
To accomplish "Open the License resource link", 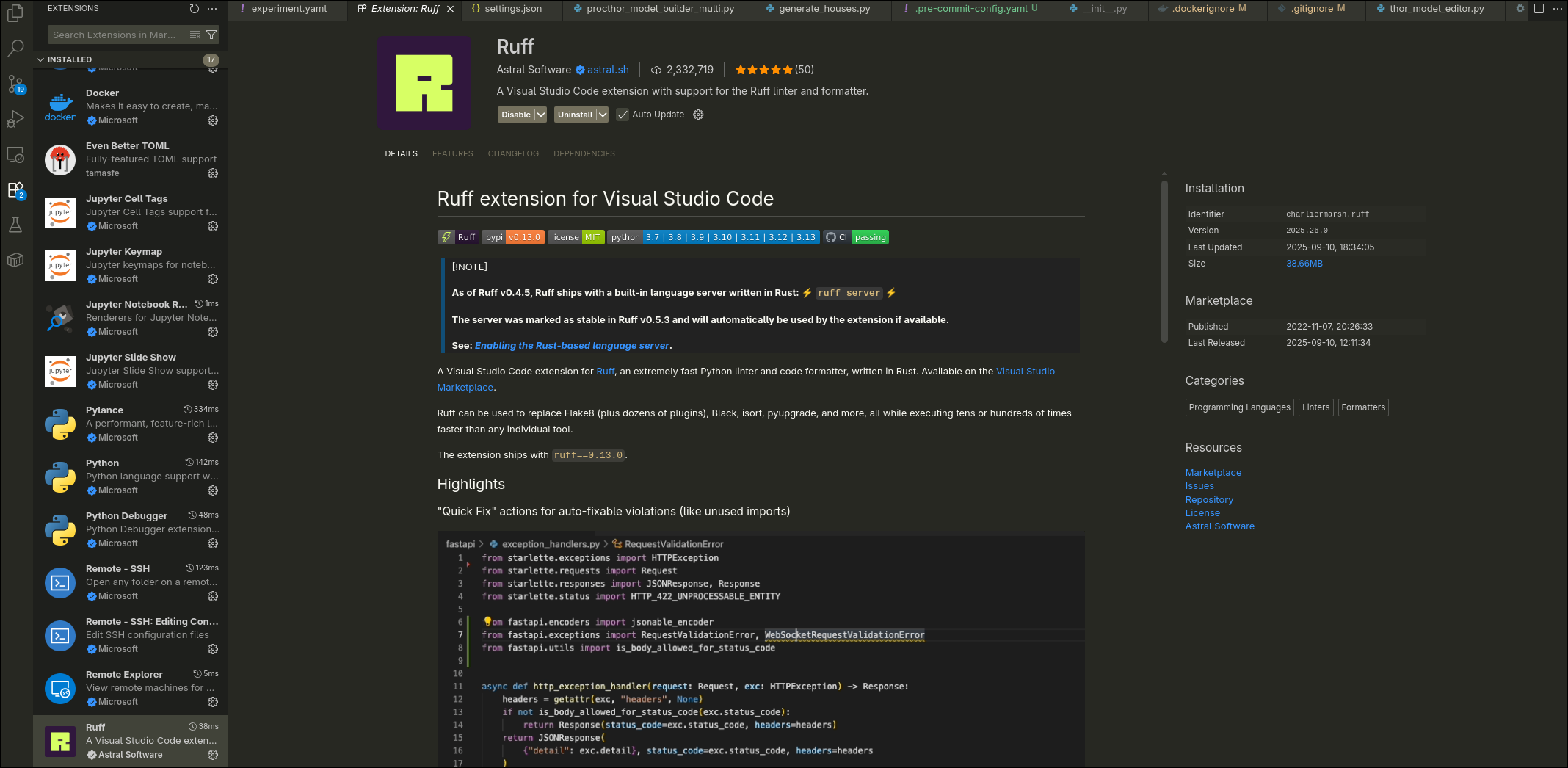I will 1202,513.
